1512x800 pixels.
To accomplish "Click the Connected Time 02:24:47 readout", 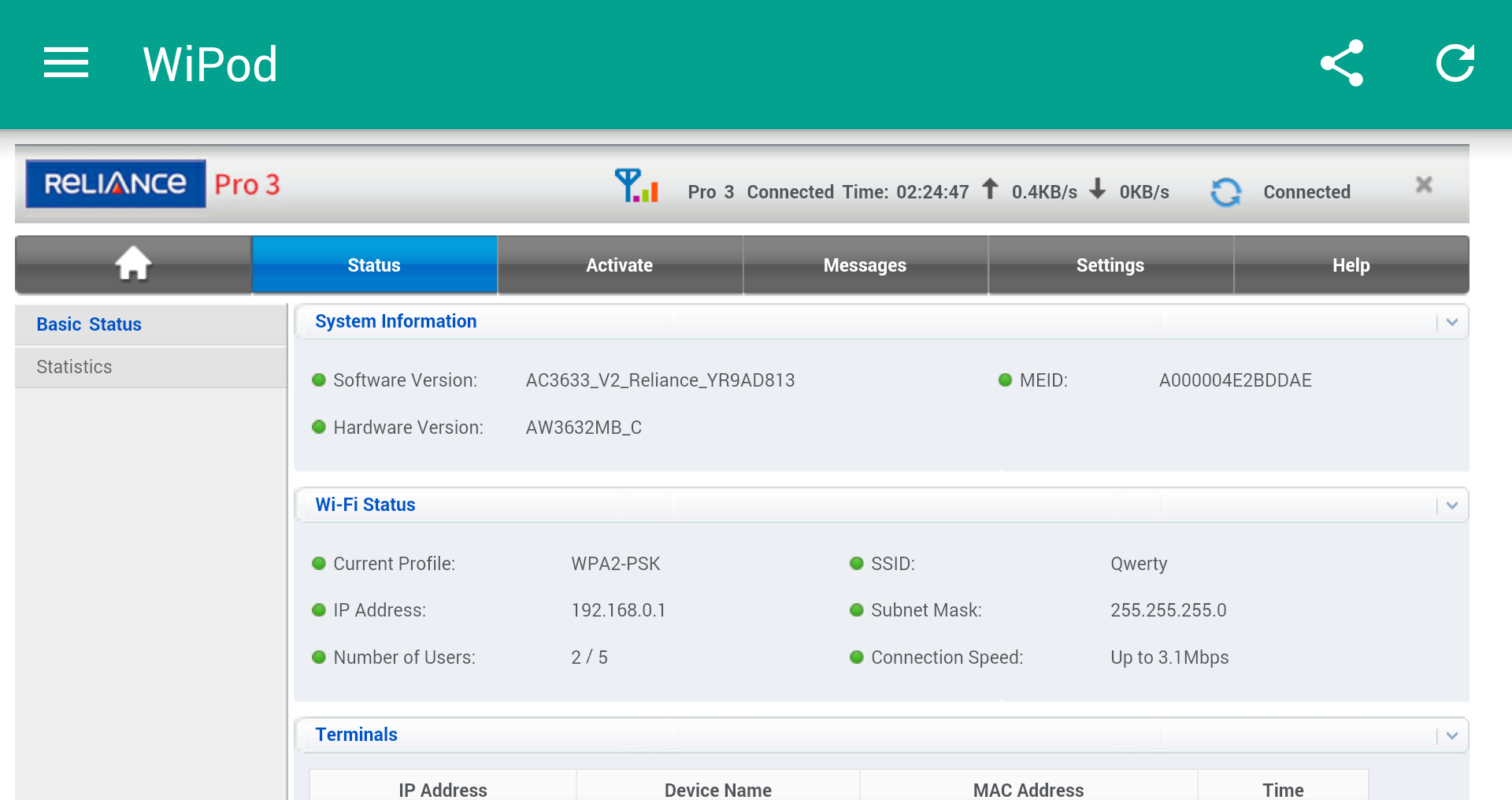I will point(858,192).
